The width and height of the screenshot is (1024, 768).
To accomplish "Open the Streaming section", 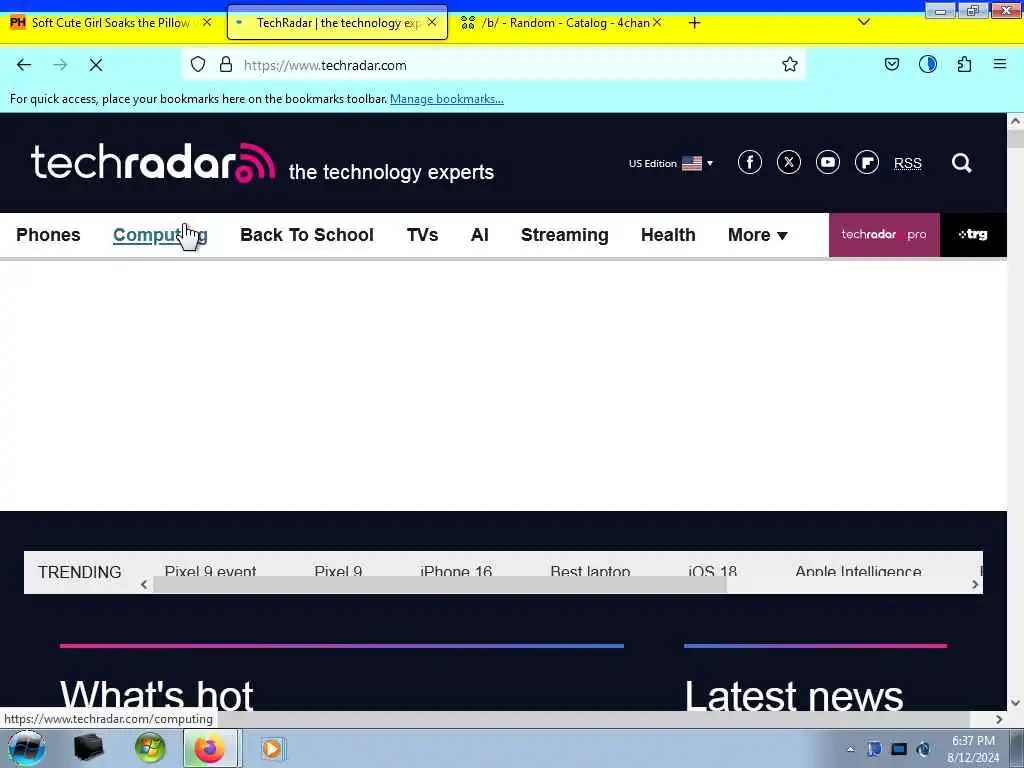I will 565,235.
